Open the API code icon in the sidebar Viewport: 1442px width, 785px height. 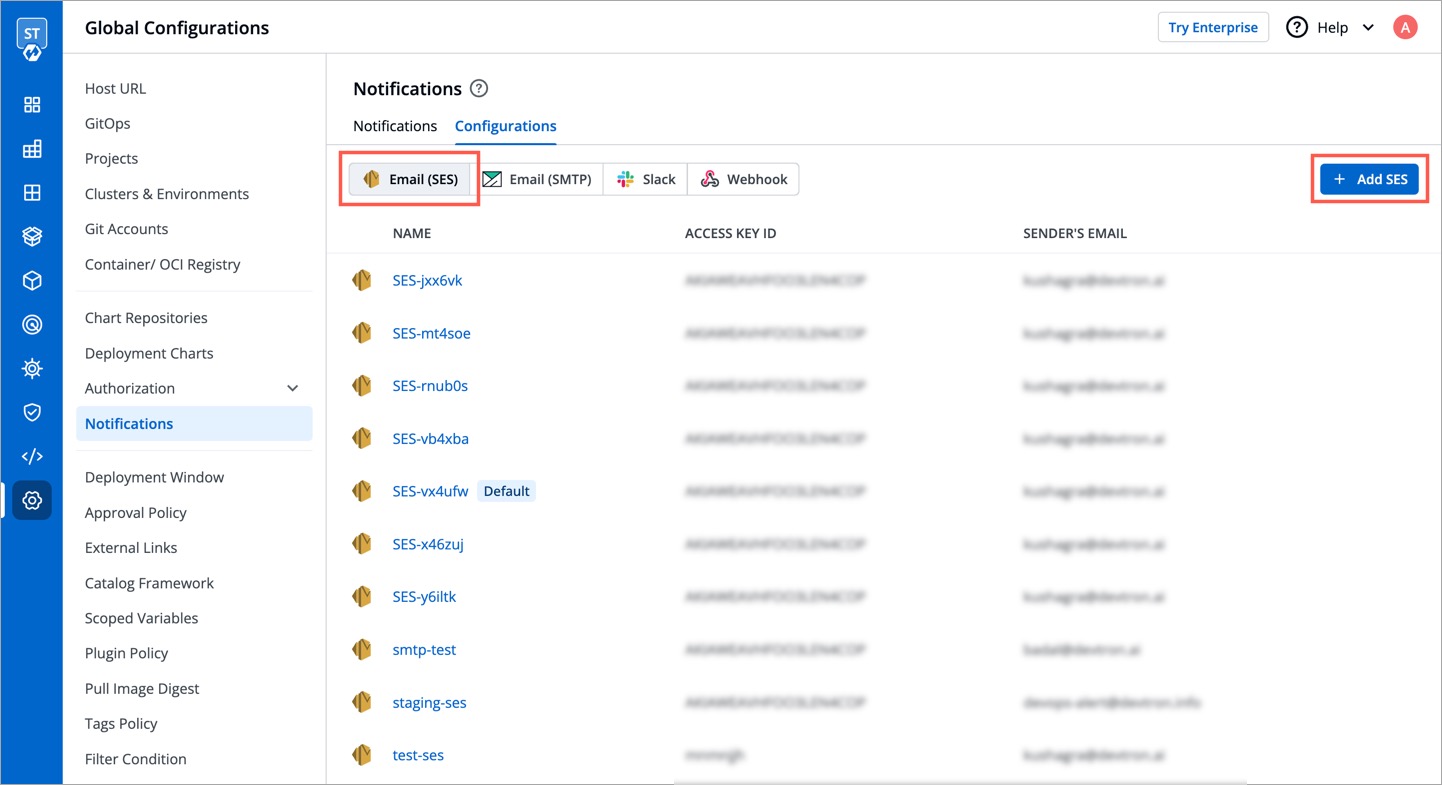[x=32, y=456]
